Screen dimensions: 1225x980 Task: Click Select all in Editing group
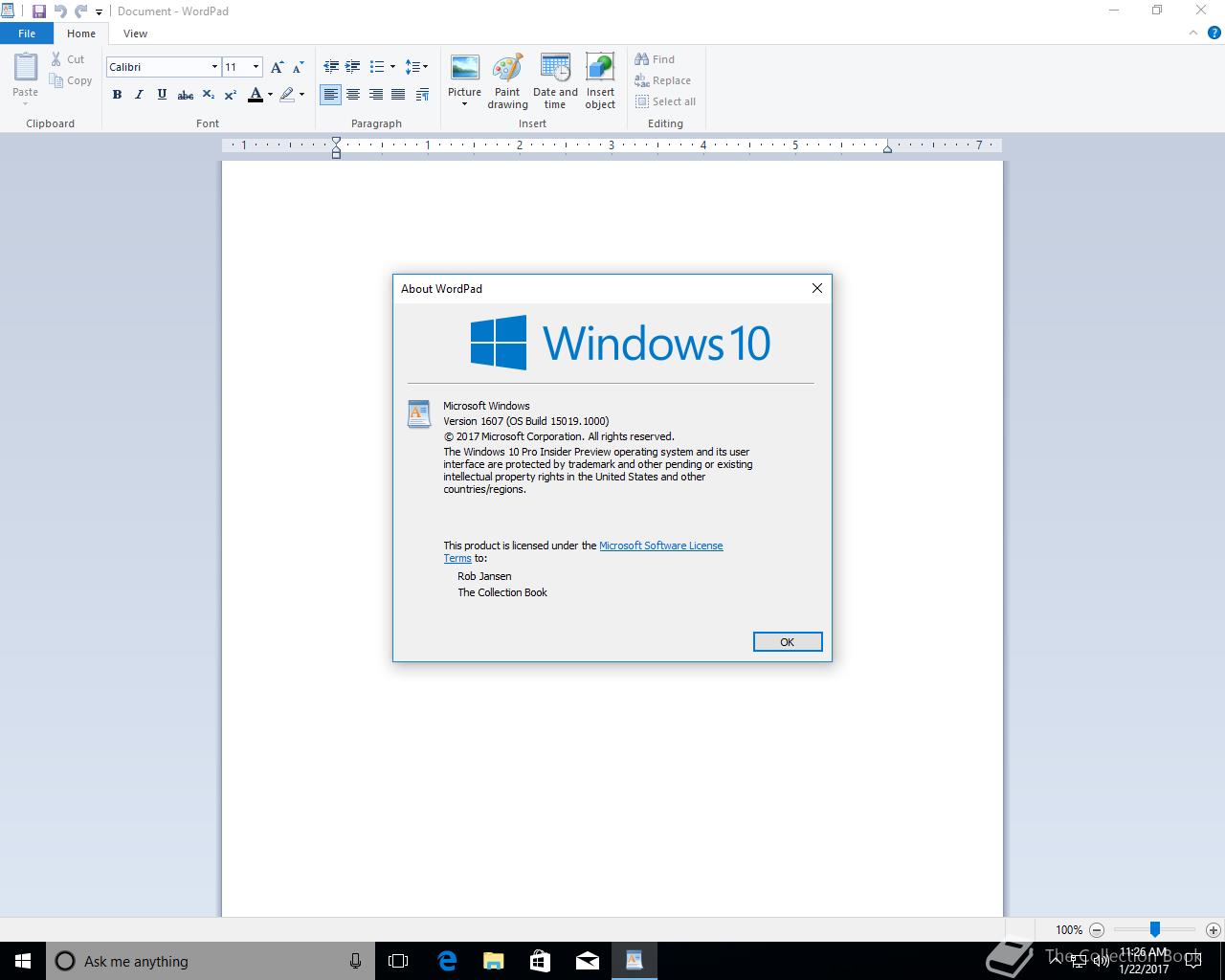(665, 101)
